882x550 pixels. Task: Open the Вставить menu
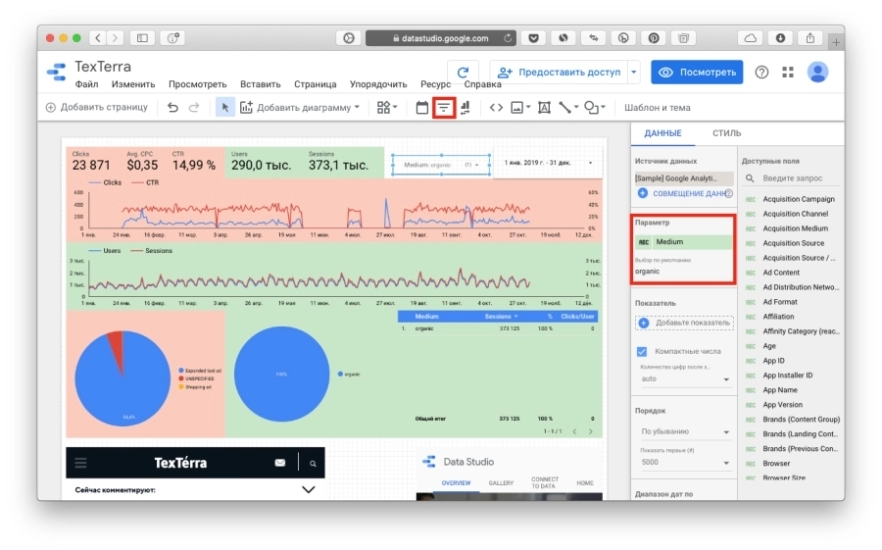[260, 84]
